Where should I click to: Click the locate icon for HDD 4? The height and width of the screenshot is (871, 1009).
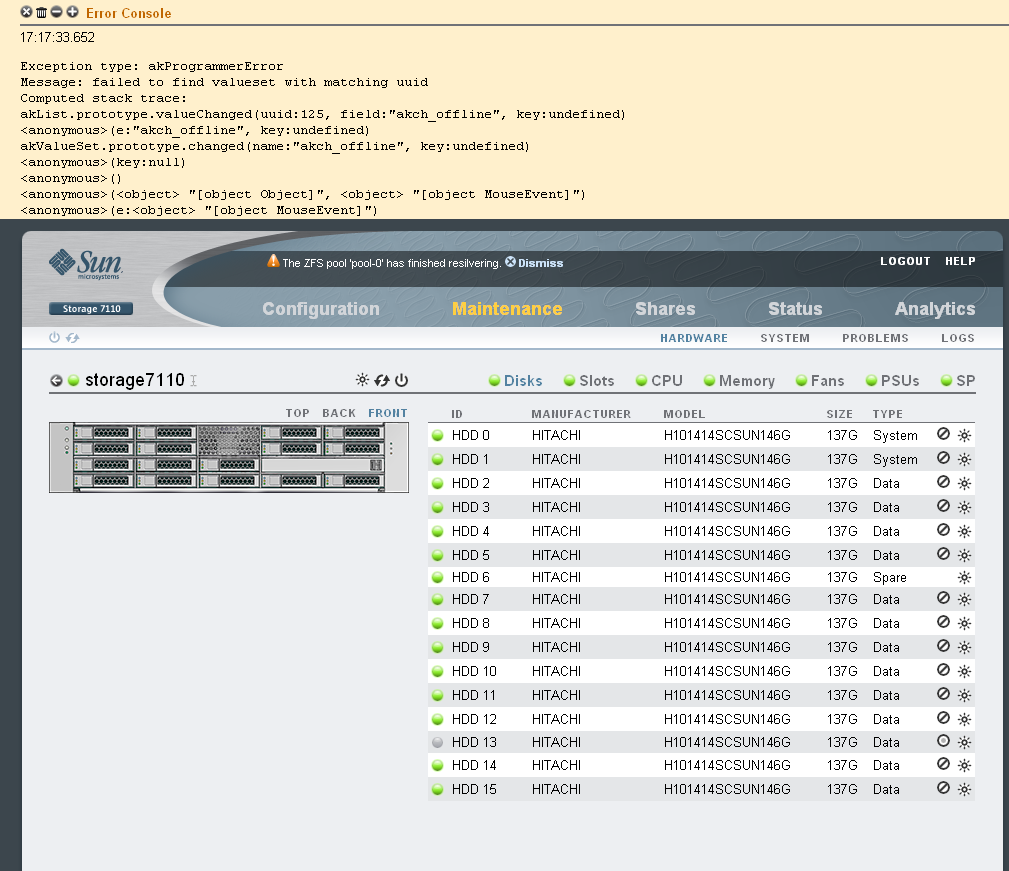pos(964,531)
